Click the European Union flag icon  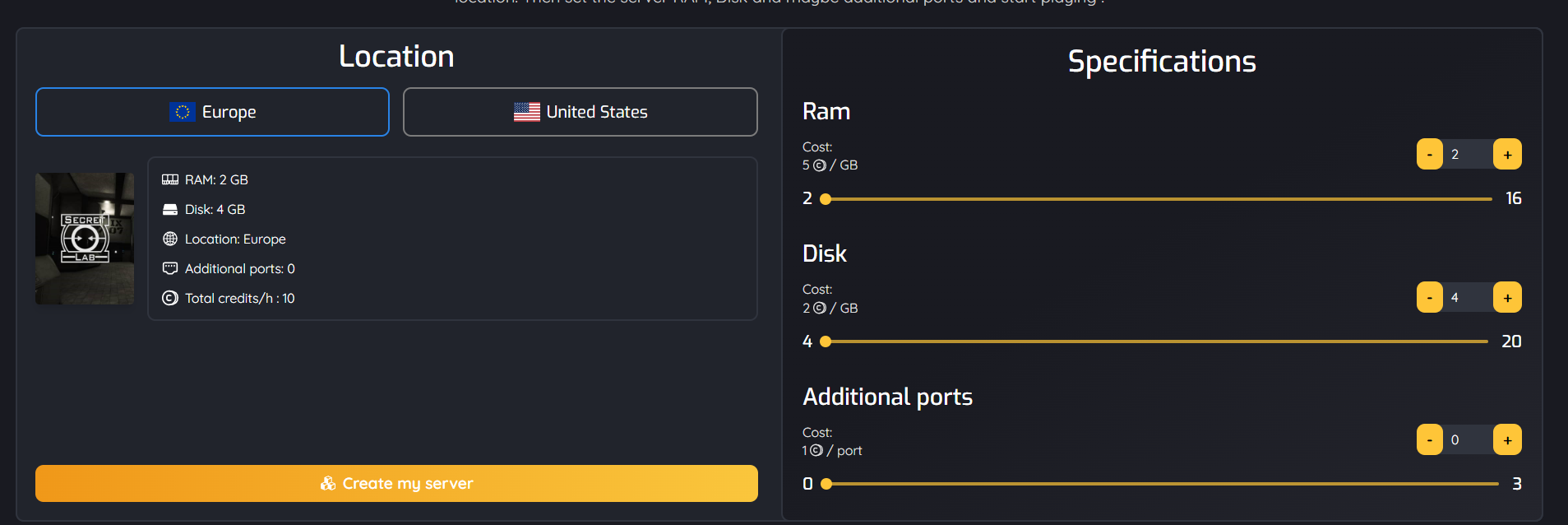coord(183,112)
